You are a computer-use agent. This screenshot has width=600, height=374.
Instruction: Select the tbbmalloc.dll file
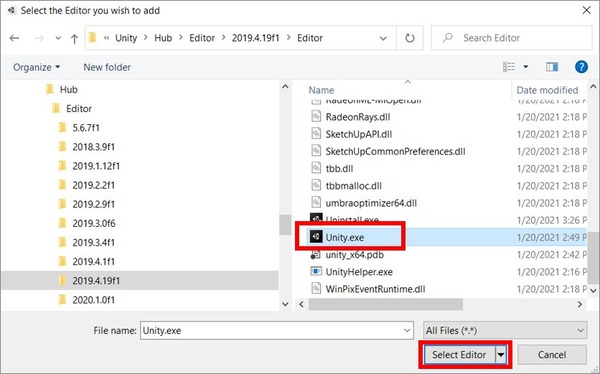tap(354, 186)
